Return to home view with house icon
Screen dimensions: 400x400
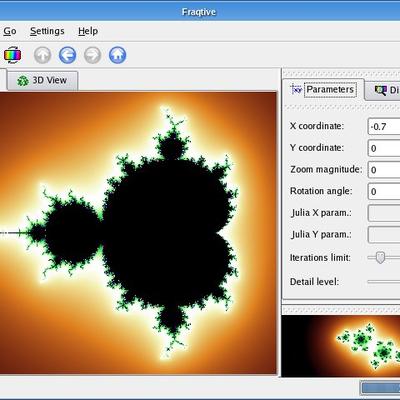117,55
